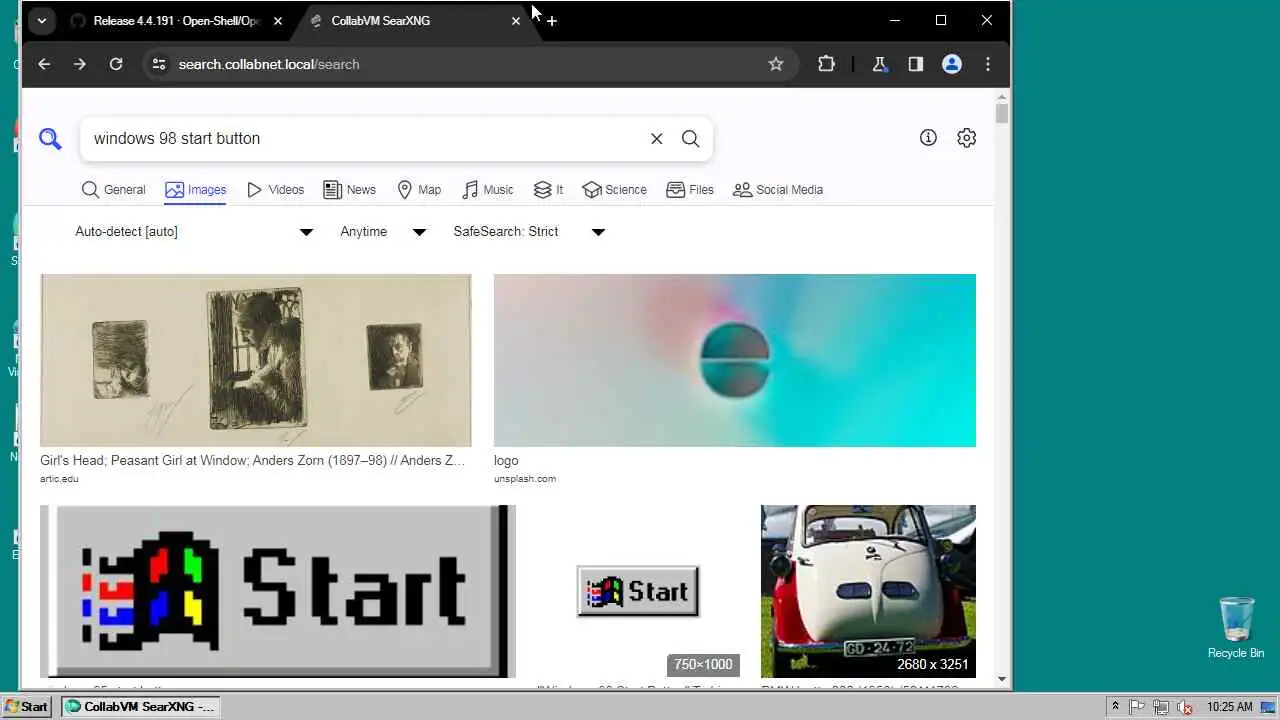Submit the search with the magnifier button
The height and width of the screenshot is (720, 1280).
click(x=690, y=139)
